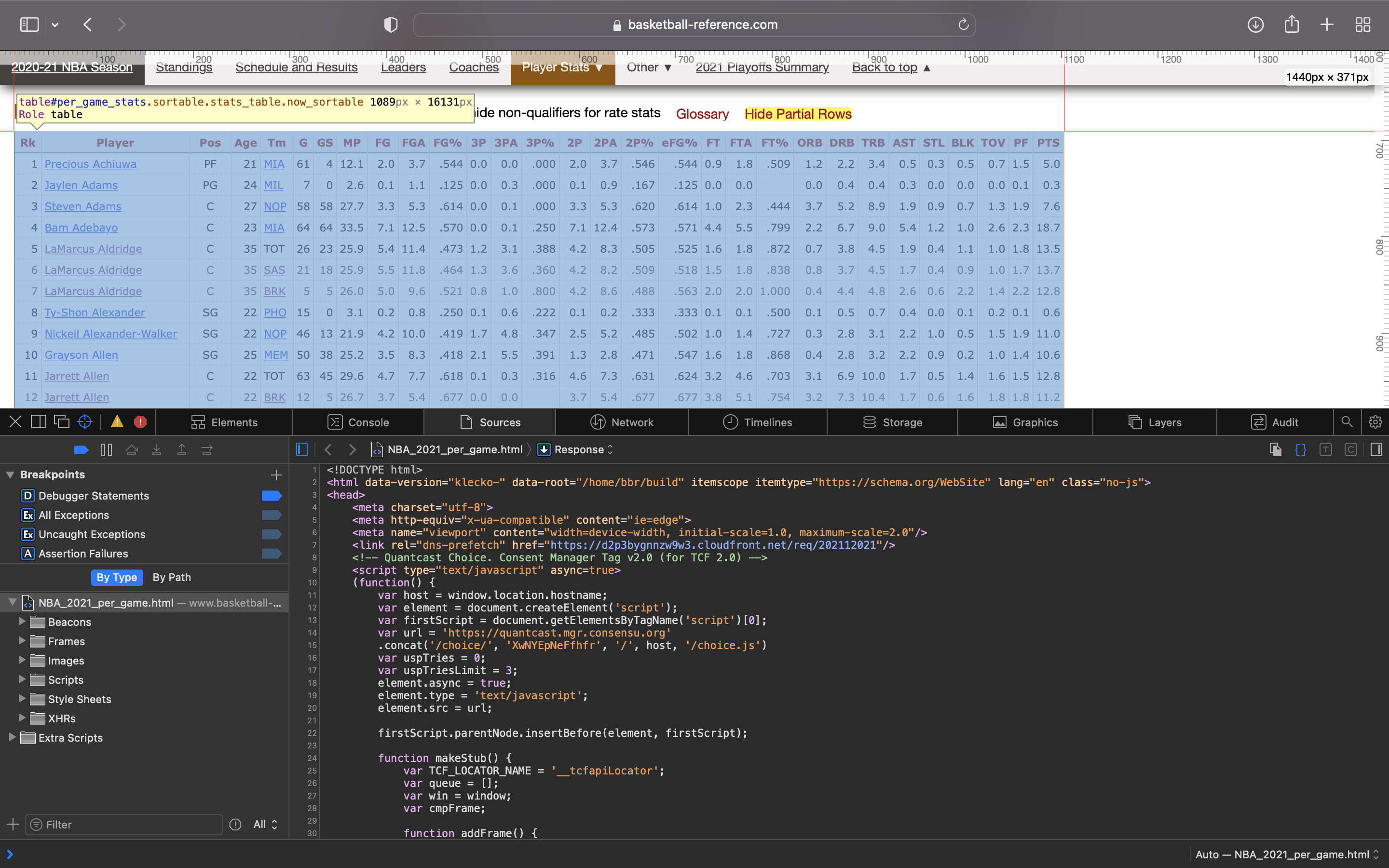This screenshot has width=1389, height=868.
Task: Click the pretty print braces icon
Action: click(1301, 449)
